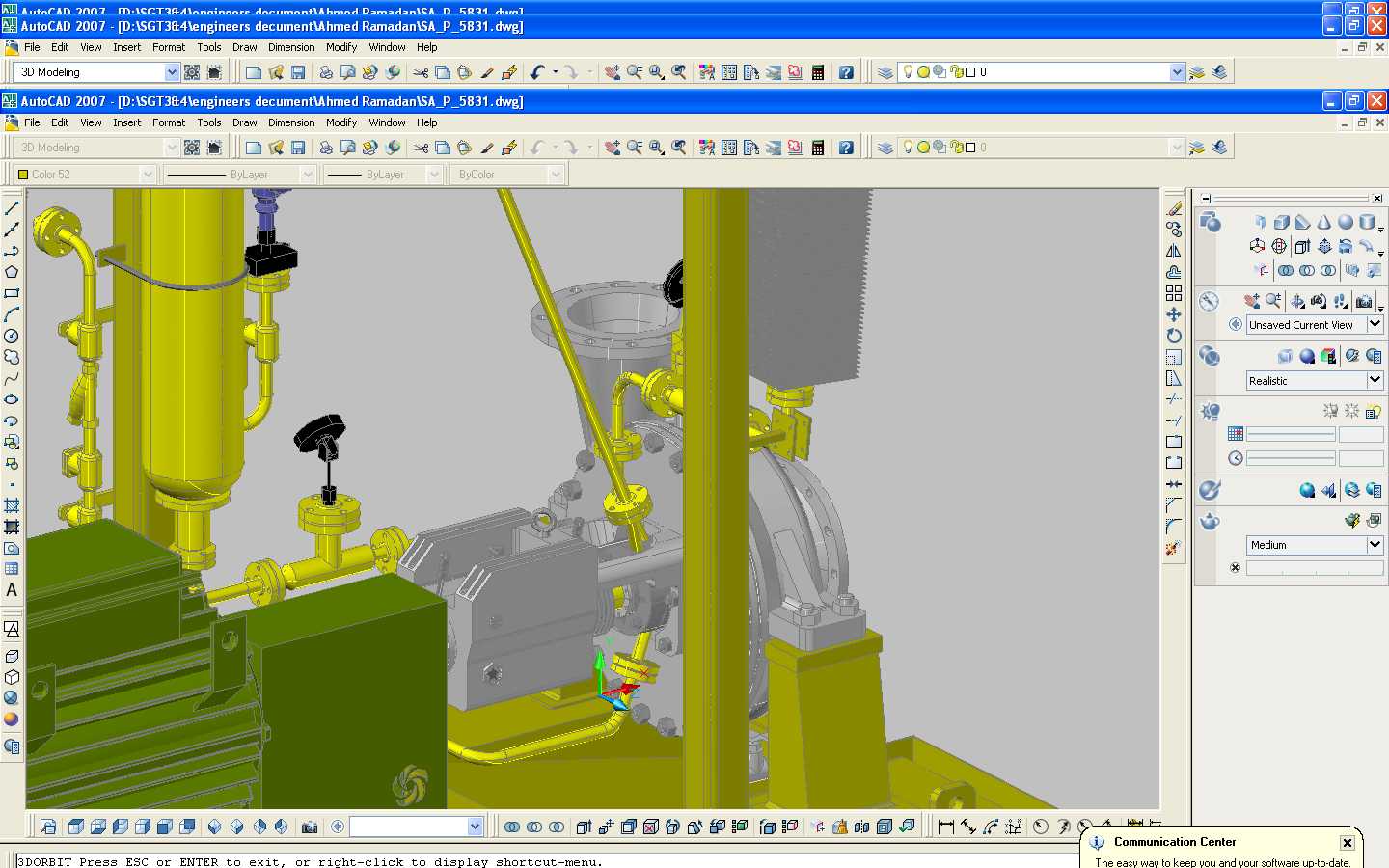Open layer list dropdown in back window
This screenshot has width=1389, height=868.
tap(1177, 72)
